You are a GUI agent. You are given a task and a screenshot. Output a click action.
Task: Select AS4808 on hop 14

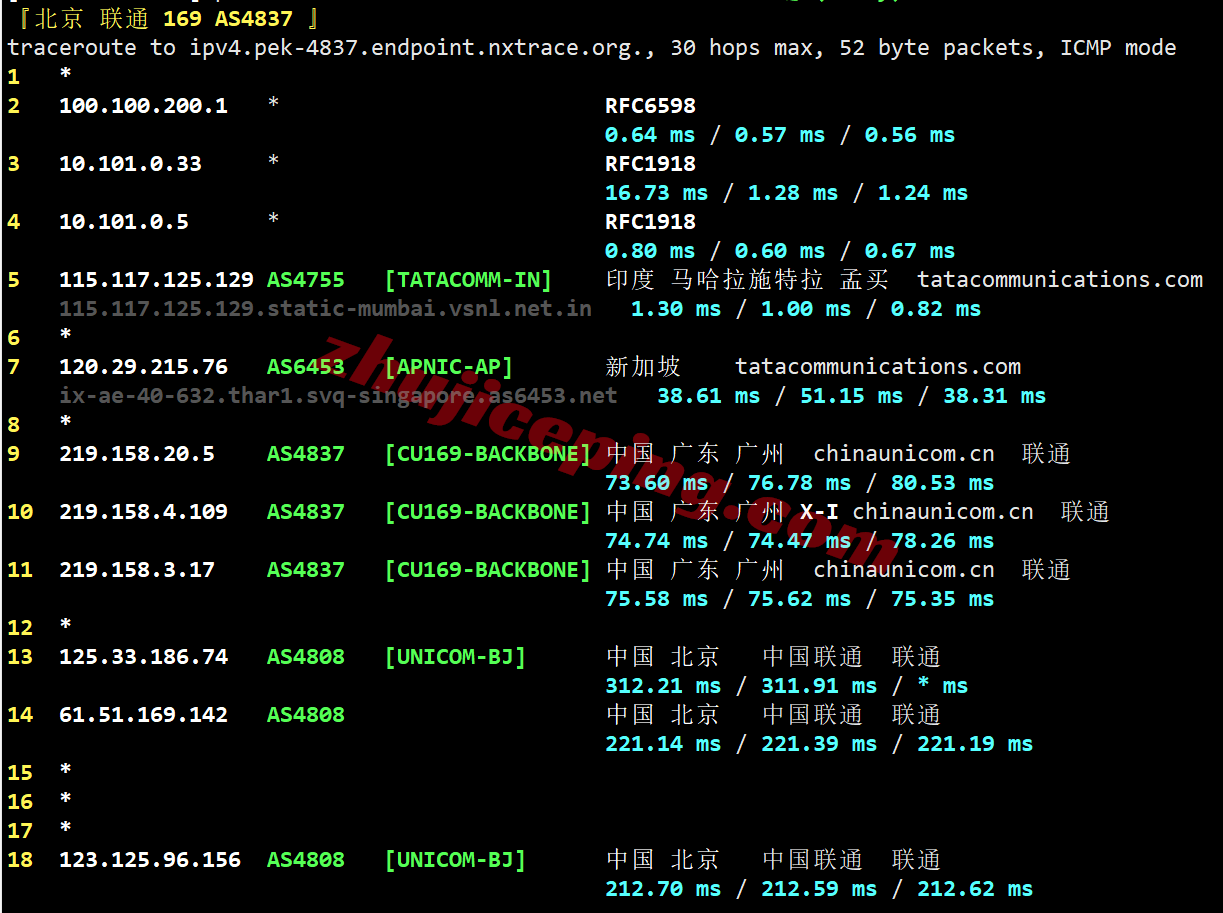[305, 714]
